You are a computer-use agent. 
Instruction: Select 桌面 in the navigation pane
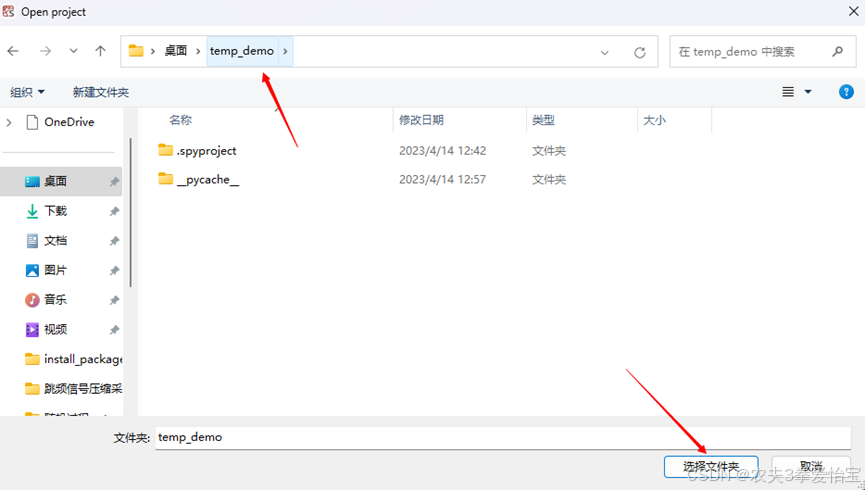pos(61,181)
